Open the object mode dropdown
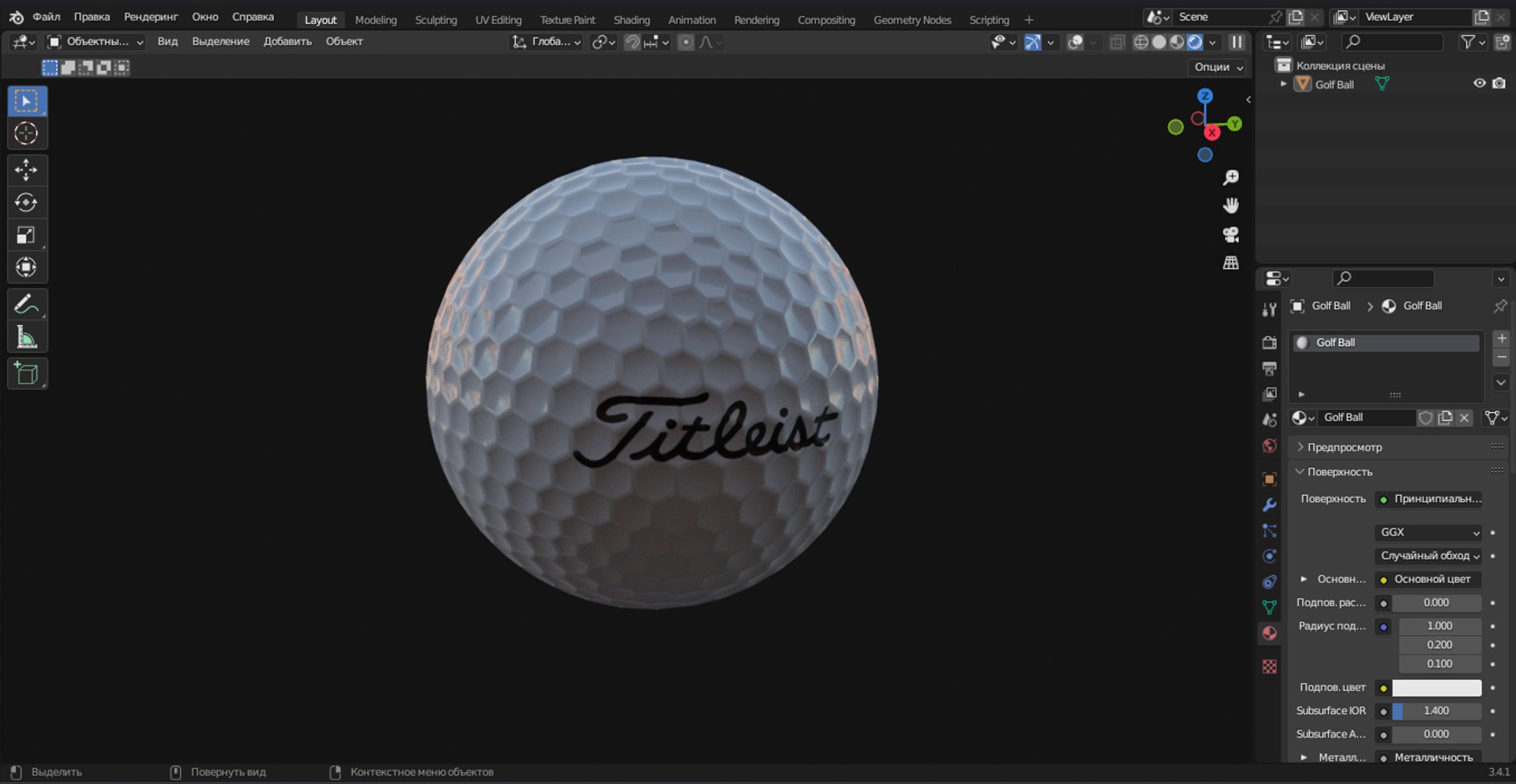 pyautogui.click(x=95, y=42)
